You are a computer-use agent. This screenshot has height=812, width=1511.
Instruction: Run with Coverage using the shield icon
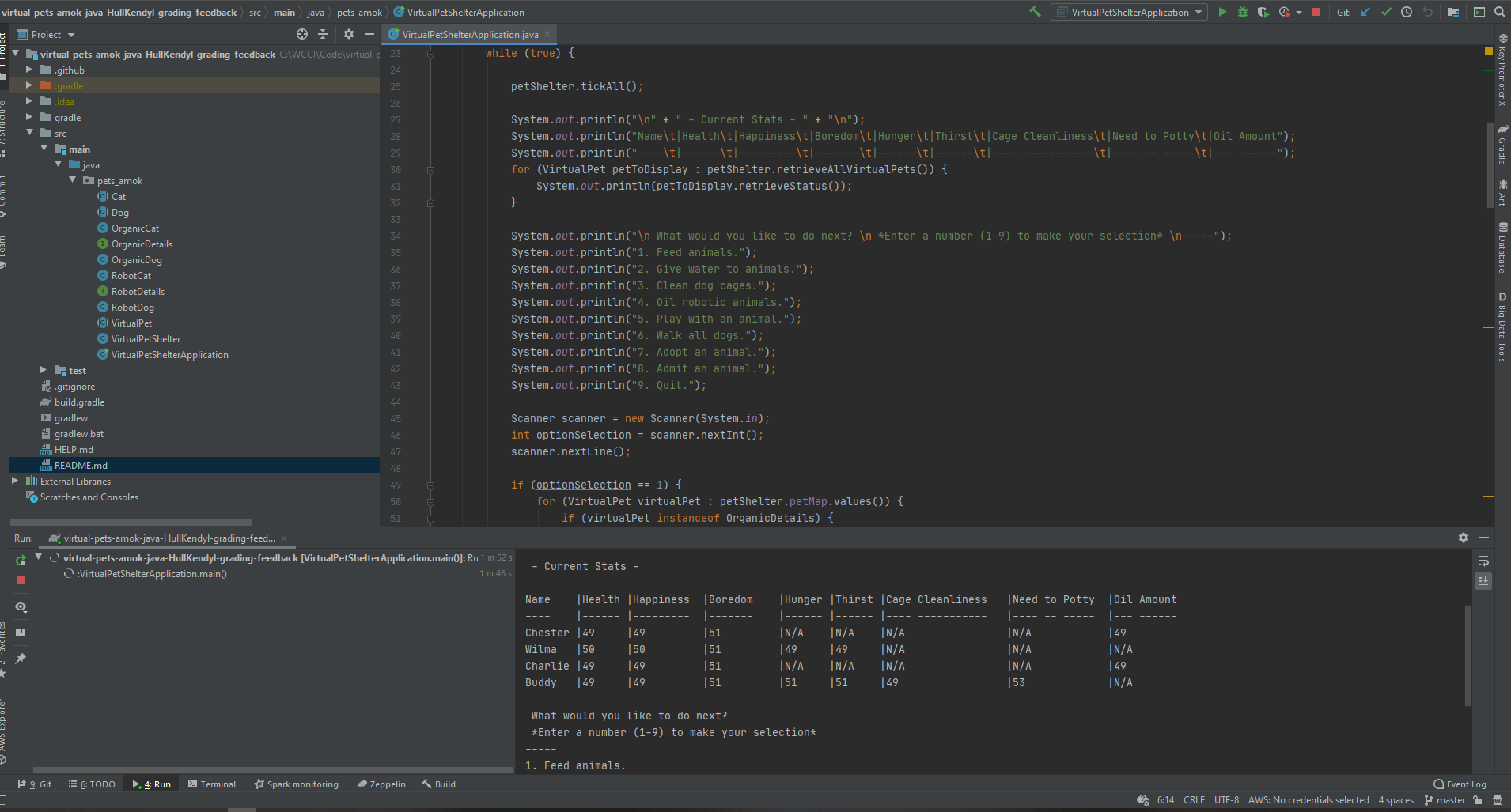(1263, 12)
